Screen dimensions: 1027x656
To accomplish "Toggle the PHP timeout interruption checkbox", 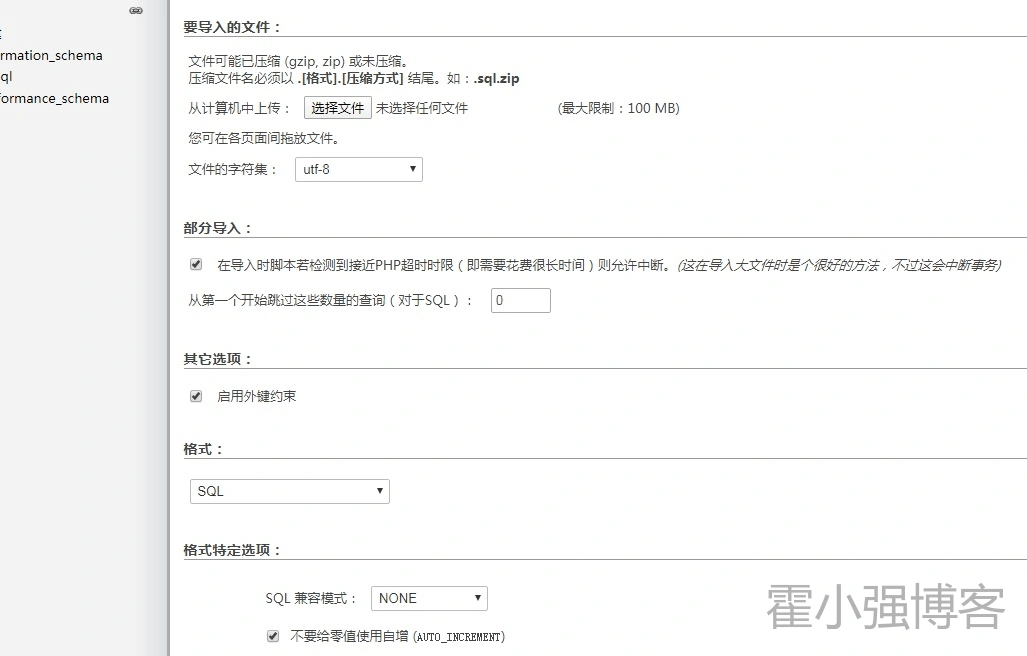I will [196, 265].
